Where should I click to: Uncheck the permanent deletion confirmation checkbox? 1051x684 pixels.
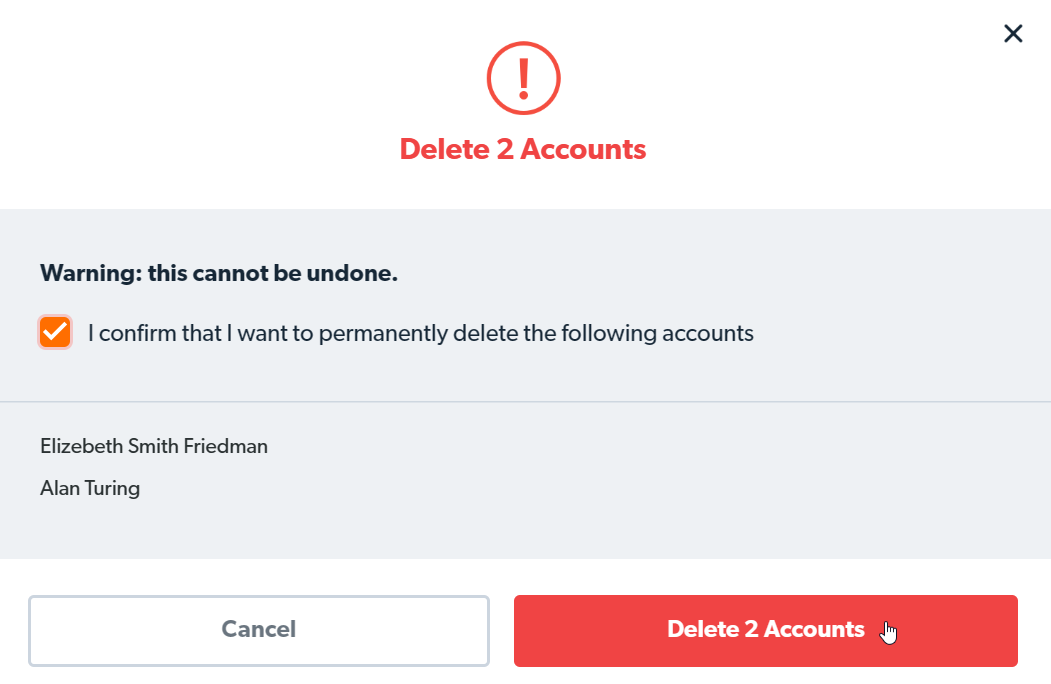coord(55,332)
